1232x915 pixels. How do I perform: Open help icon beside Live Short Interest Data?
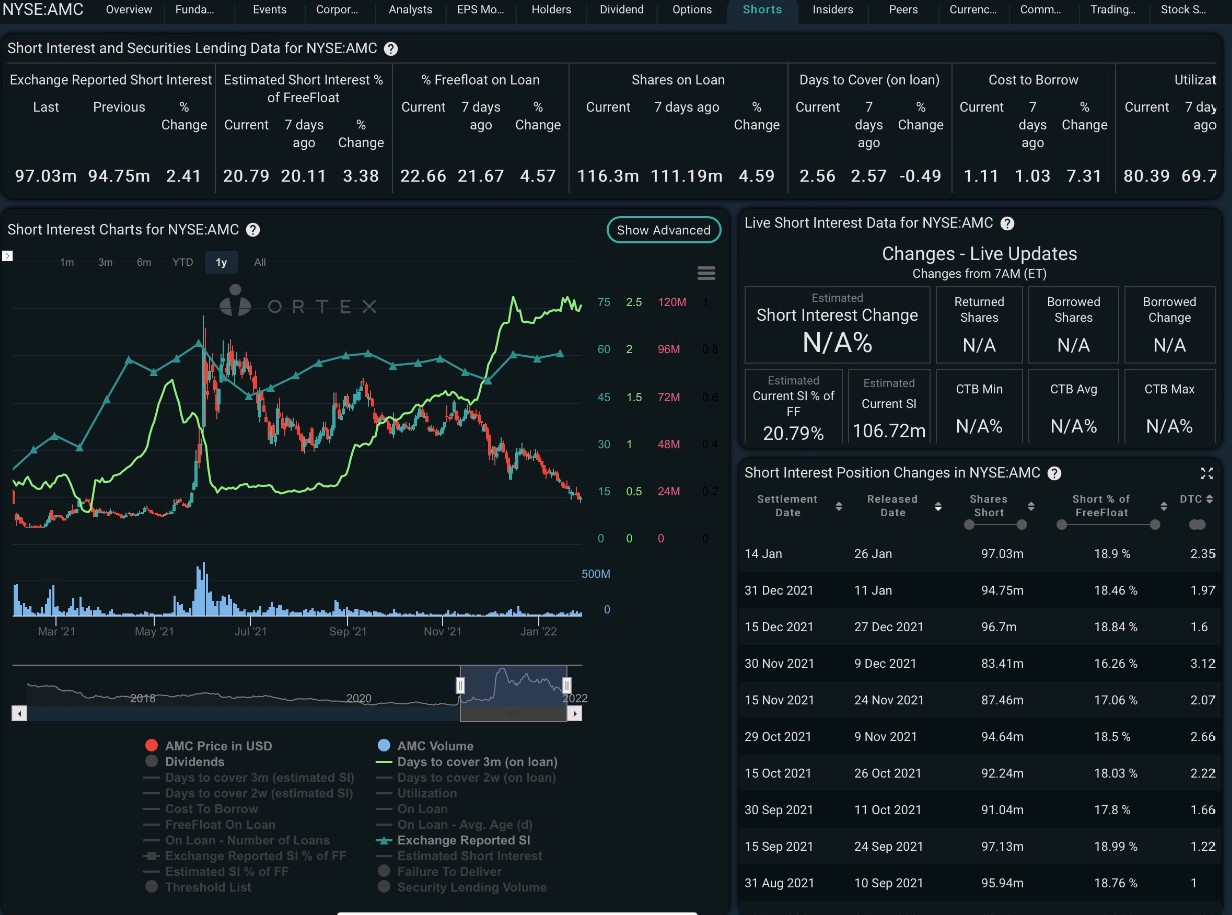1007,224
